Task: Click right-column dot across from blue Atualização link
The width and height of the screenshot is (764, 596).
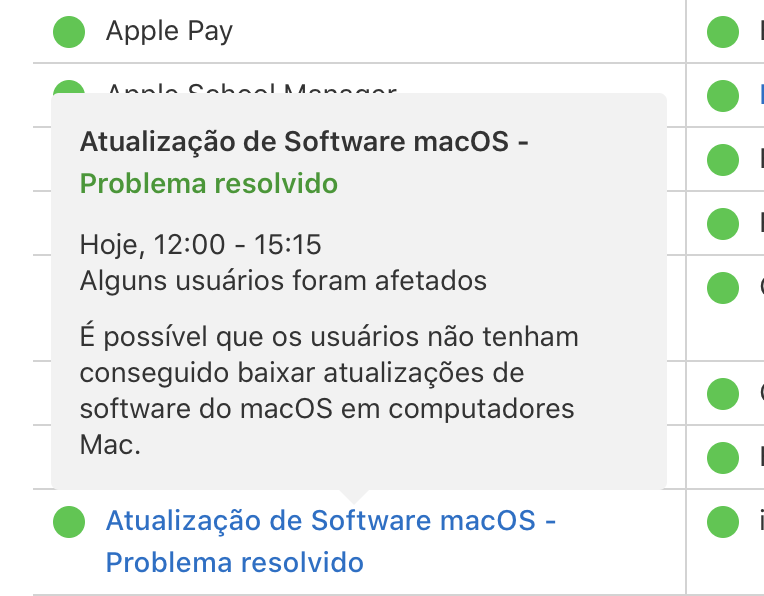Action: pyautogui.click(x=722, y=521)
